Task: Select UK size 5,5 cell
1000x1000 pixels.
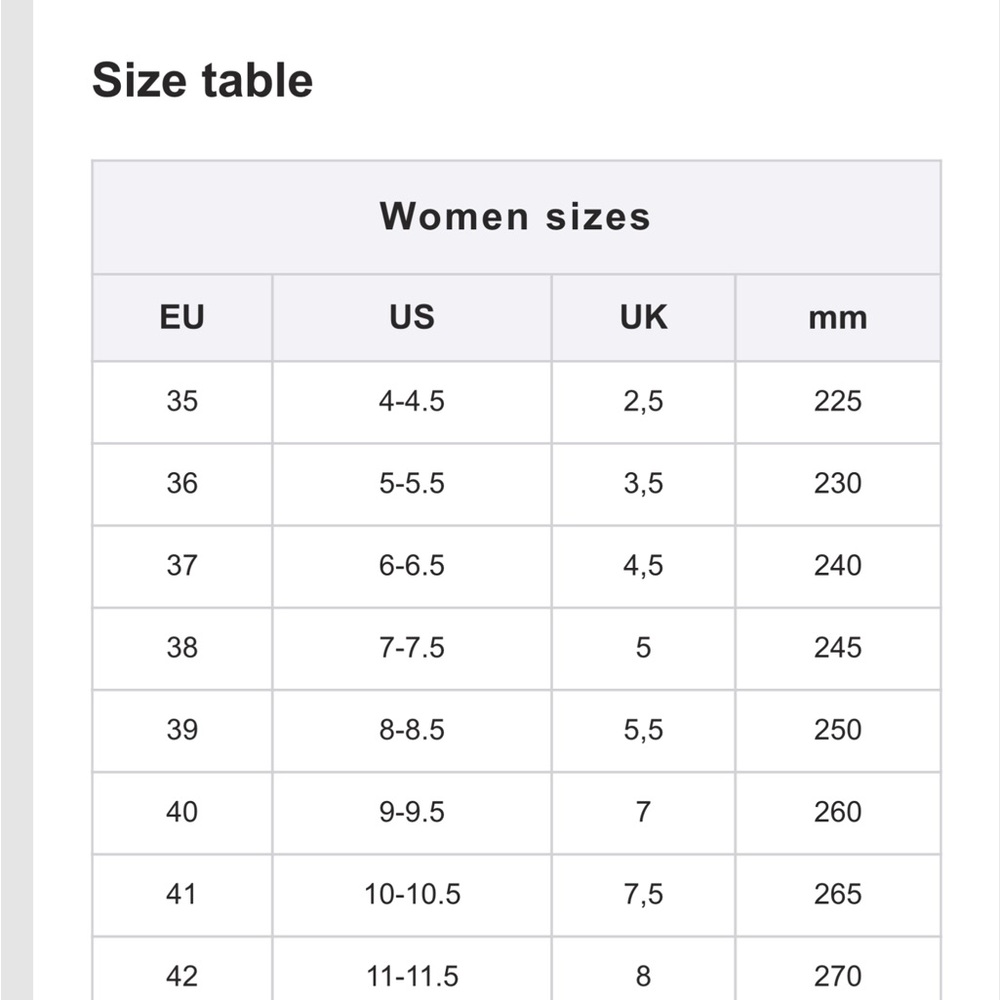Action: click(643, 731)
